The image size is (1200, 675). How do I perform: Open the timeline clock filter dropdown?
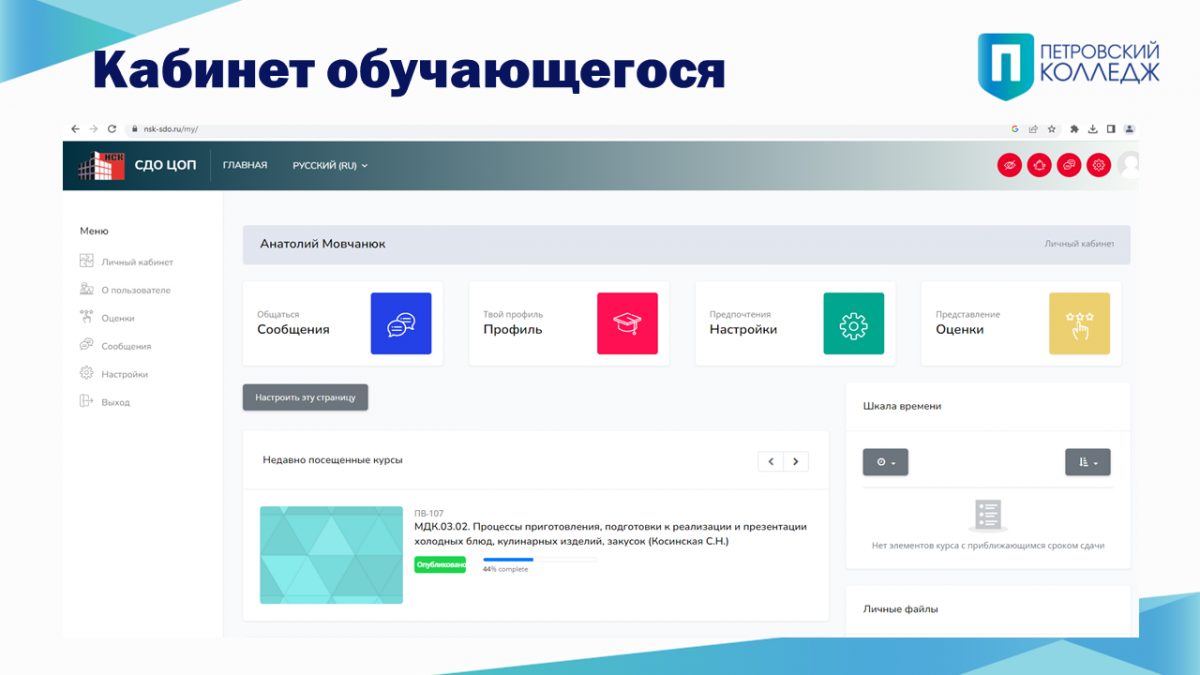point(885,462)
